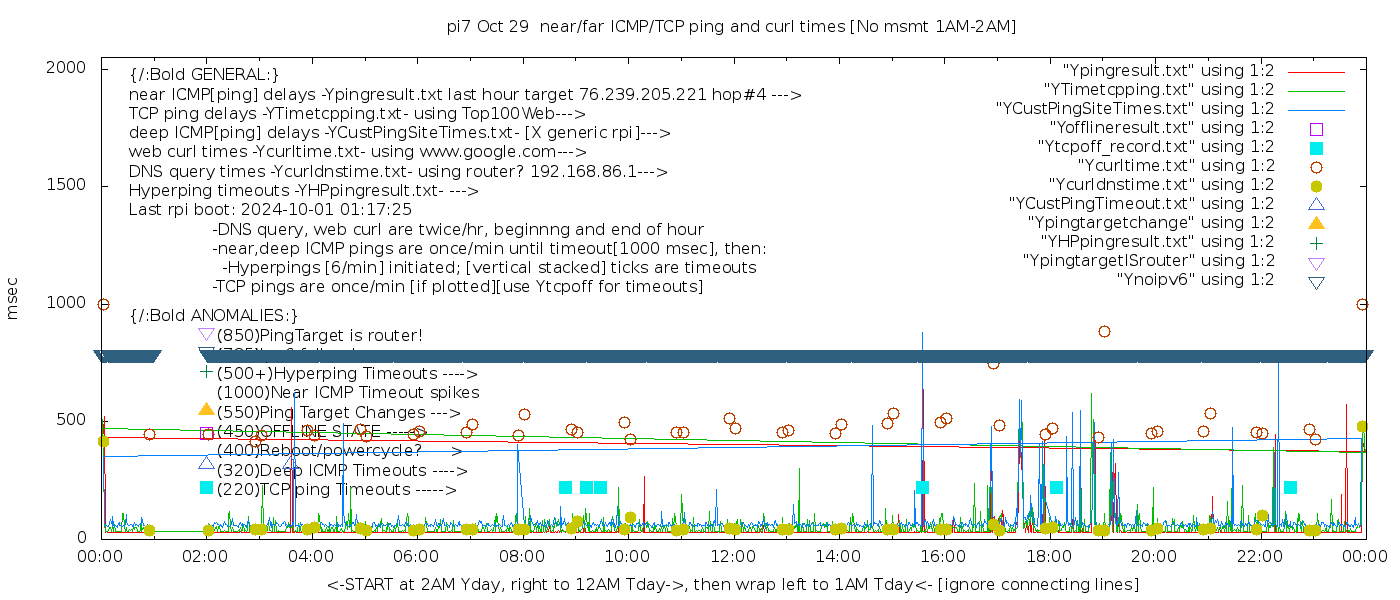
Task: Click the inverted triangle legend marker for Ynoipv6
Action: point(1316,282)
